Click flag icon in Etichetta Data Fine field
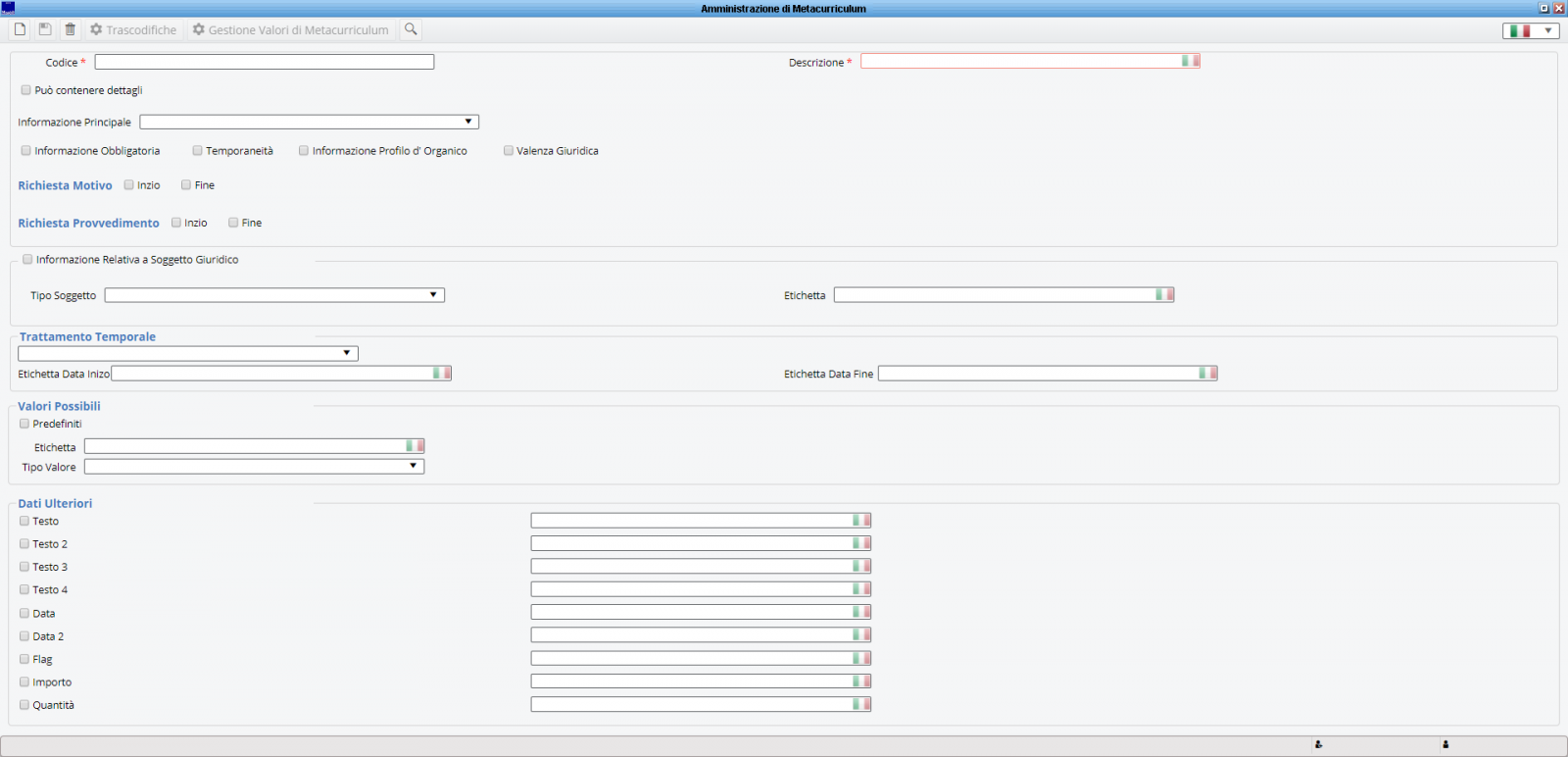 pyautogui.click(x=1207, y=374)
